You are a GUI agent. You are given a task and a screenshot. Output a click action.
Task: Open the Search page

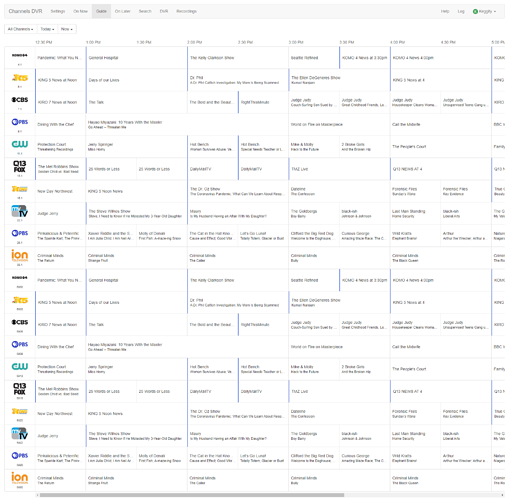coord(145,11)
